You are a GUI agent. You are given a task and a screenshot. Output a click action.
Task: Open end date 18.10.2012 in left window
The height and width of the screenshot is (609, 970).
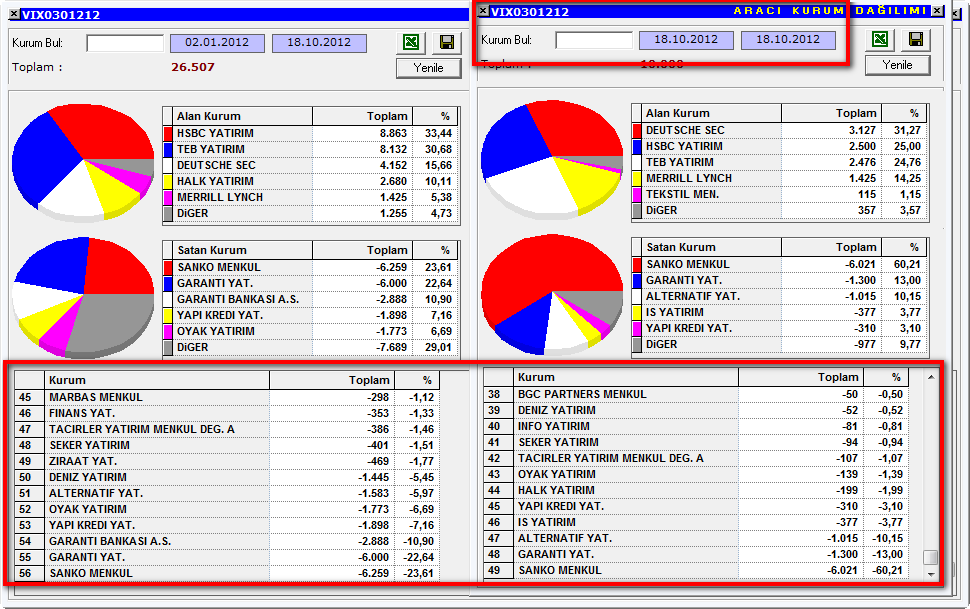click(319, 43)
